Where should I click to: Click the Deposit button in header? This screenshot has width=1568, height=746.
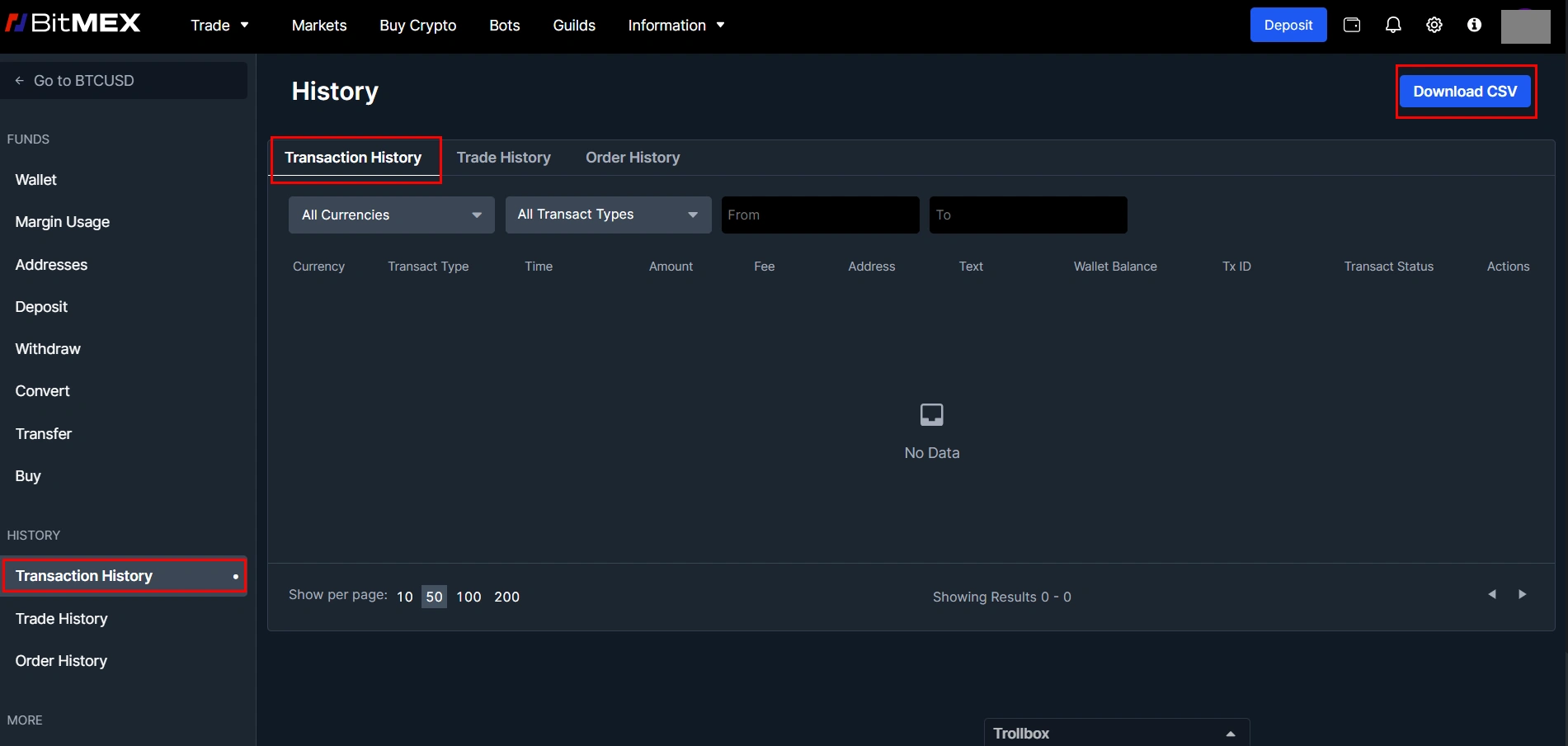point(1288,25)
